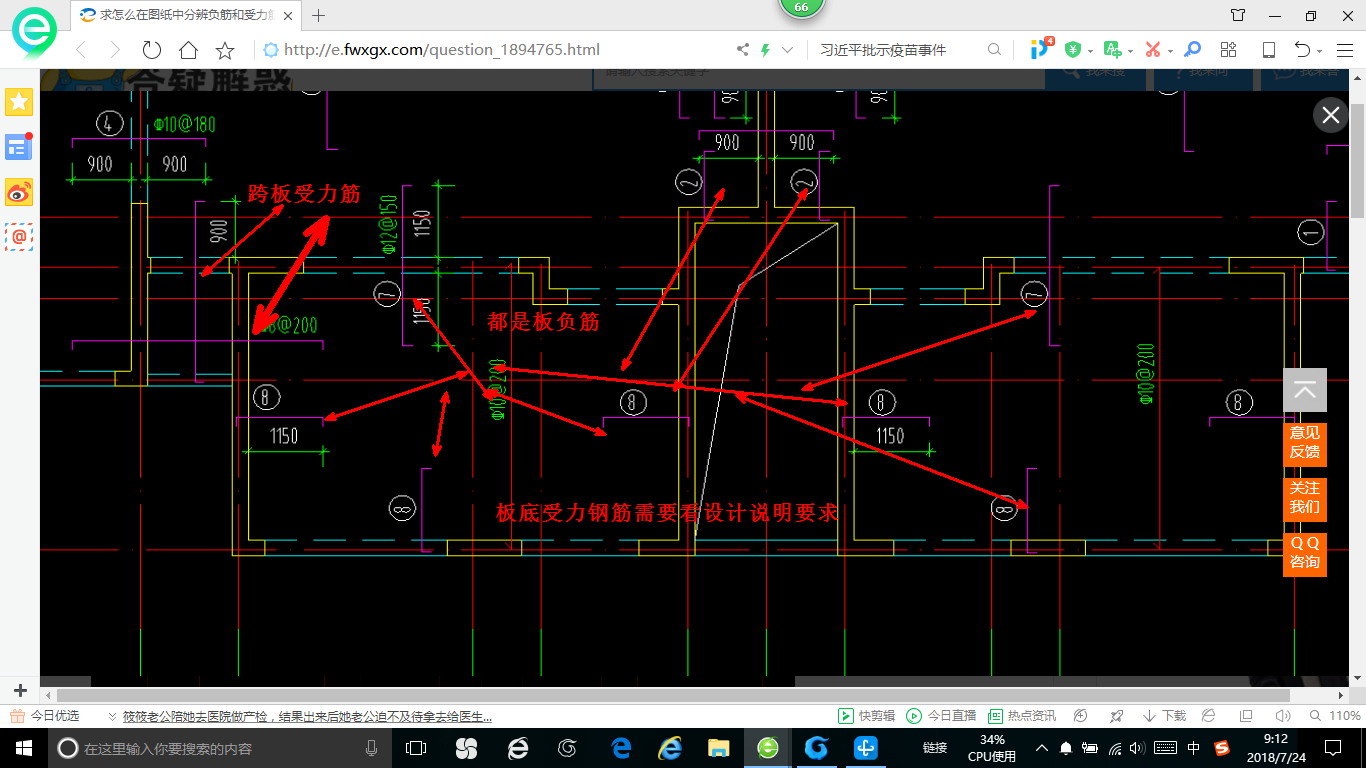Image resolution: width=1366 pixels, height=768 pixels.
Task: Open the mail @ sidebar icon
Action: 19,237
